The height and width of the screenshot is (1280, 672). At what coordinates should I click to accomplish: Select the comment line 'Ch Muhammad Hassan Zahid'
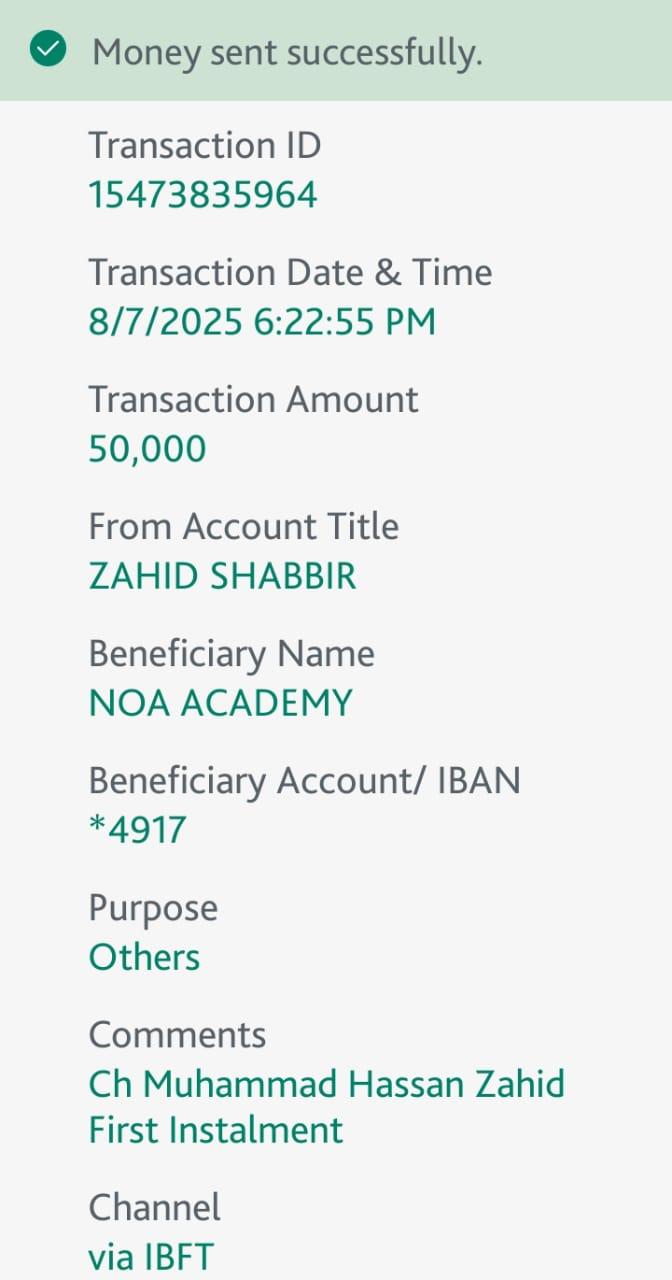pos(326,1084)
